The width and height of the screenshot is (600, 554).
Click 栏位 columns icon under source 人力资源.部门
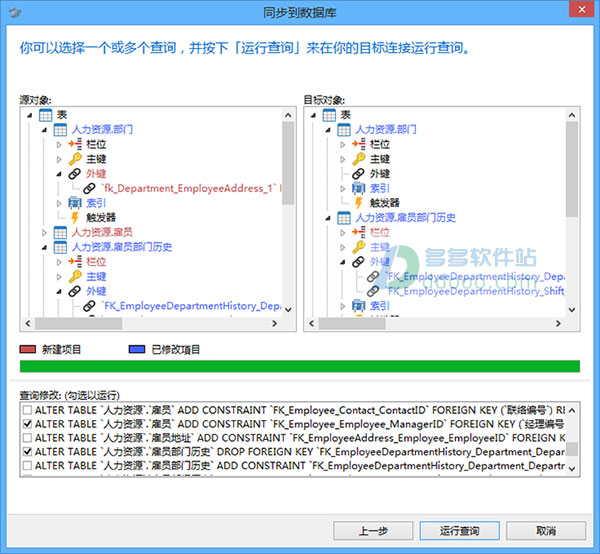point(75,144)
